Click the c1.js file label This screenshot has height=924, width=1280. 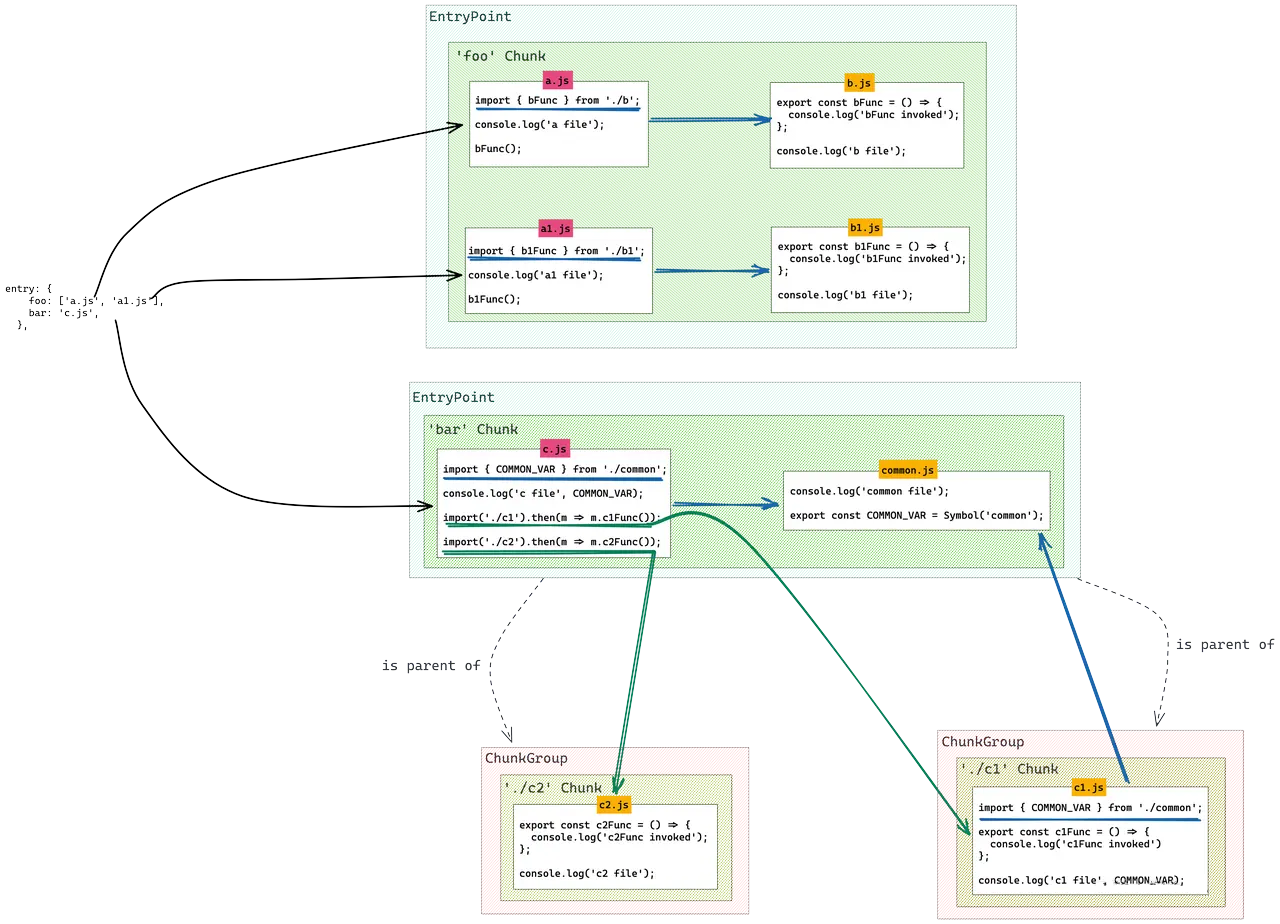(1088, 787)
